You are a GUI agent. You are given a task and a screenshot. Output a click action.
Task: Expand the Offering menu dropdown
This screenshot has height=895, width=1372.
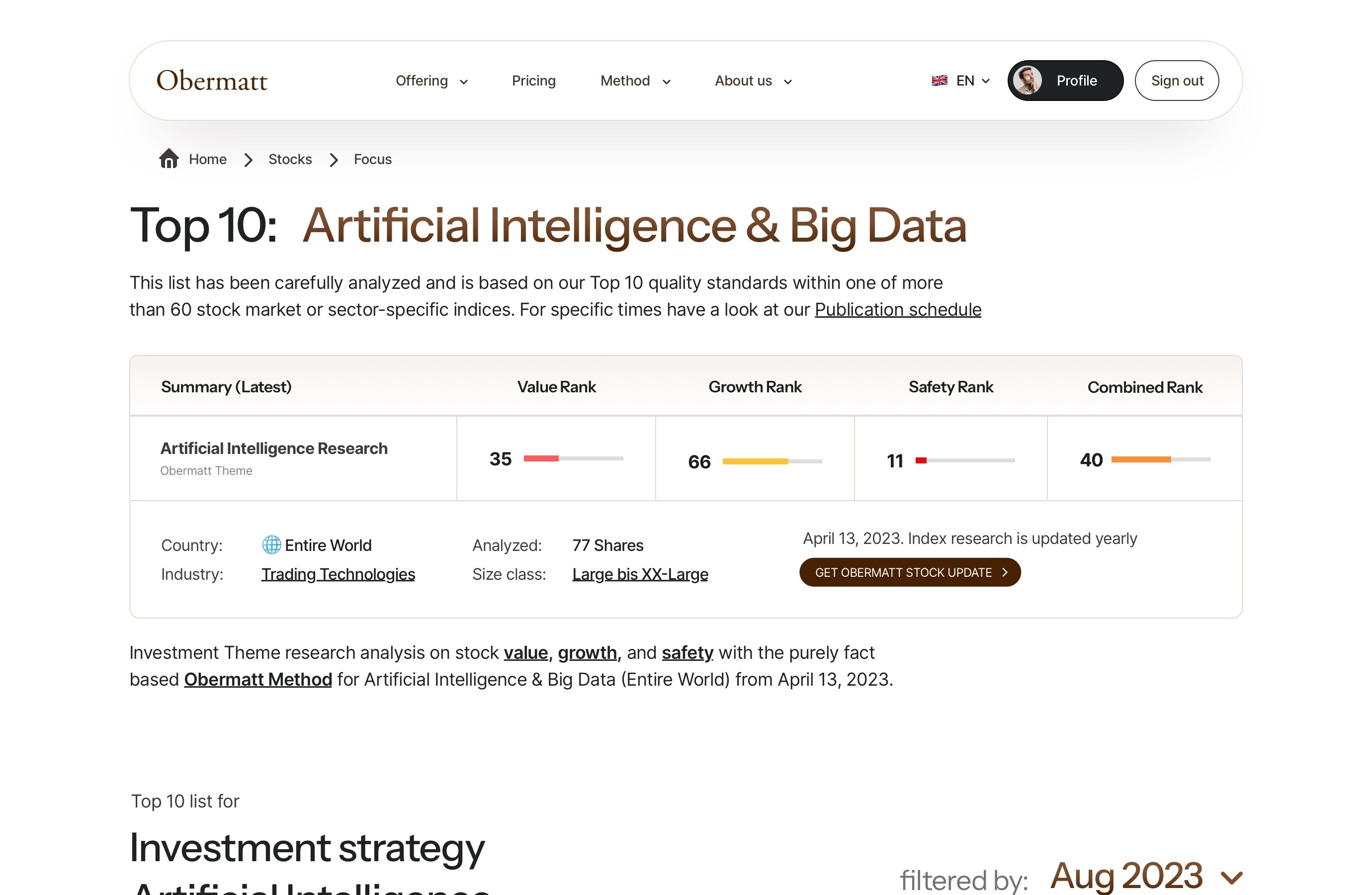click(432, 81)
